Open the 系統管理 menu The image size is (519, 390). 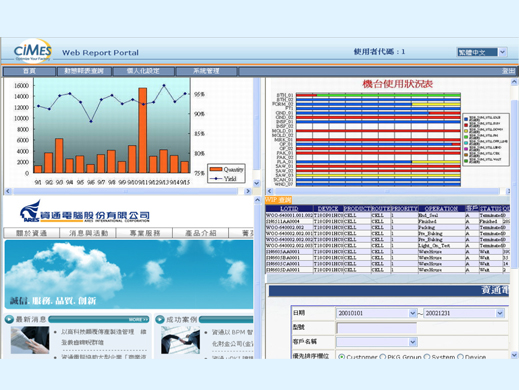[206, 71]
